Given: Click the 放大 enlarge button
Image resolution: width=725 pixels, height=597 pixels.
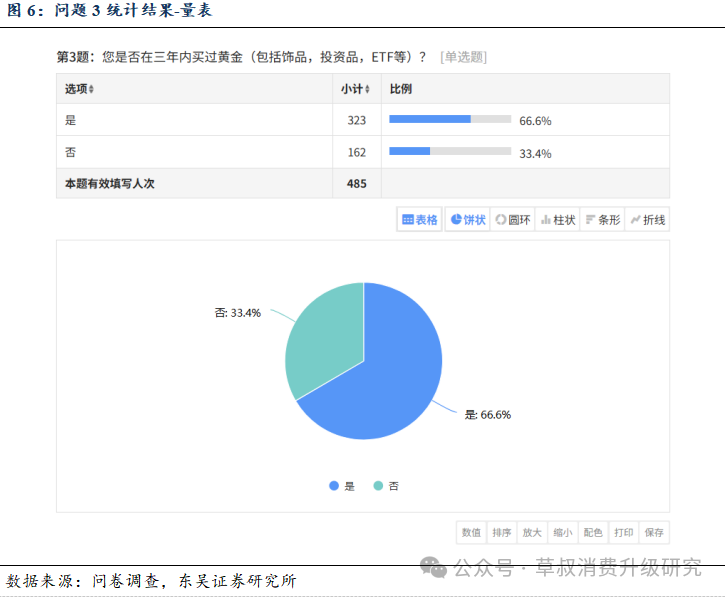Looking at the screenshot, I should [532, 533].
